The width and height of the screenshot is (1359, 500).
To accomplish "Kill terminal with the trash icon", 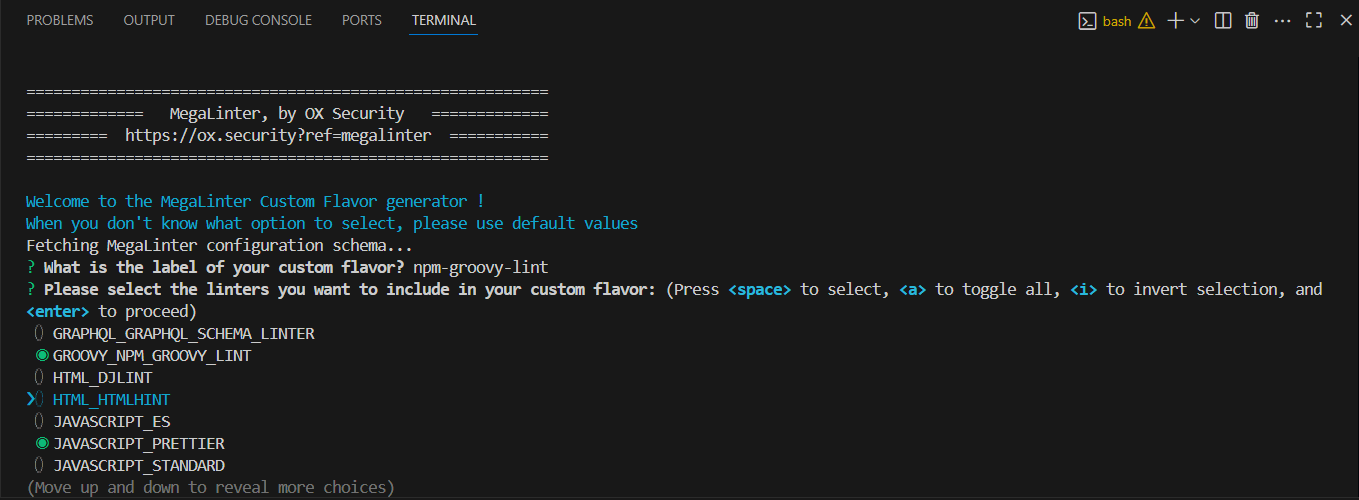I will pos(1251,20).
